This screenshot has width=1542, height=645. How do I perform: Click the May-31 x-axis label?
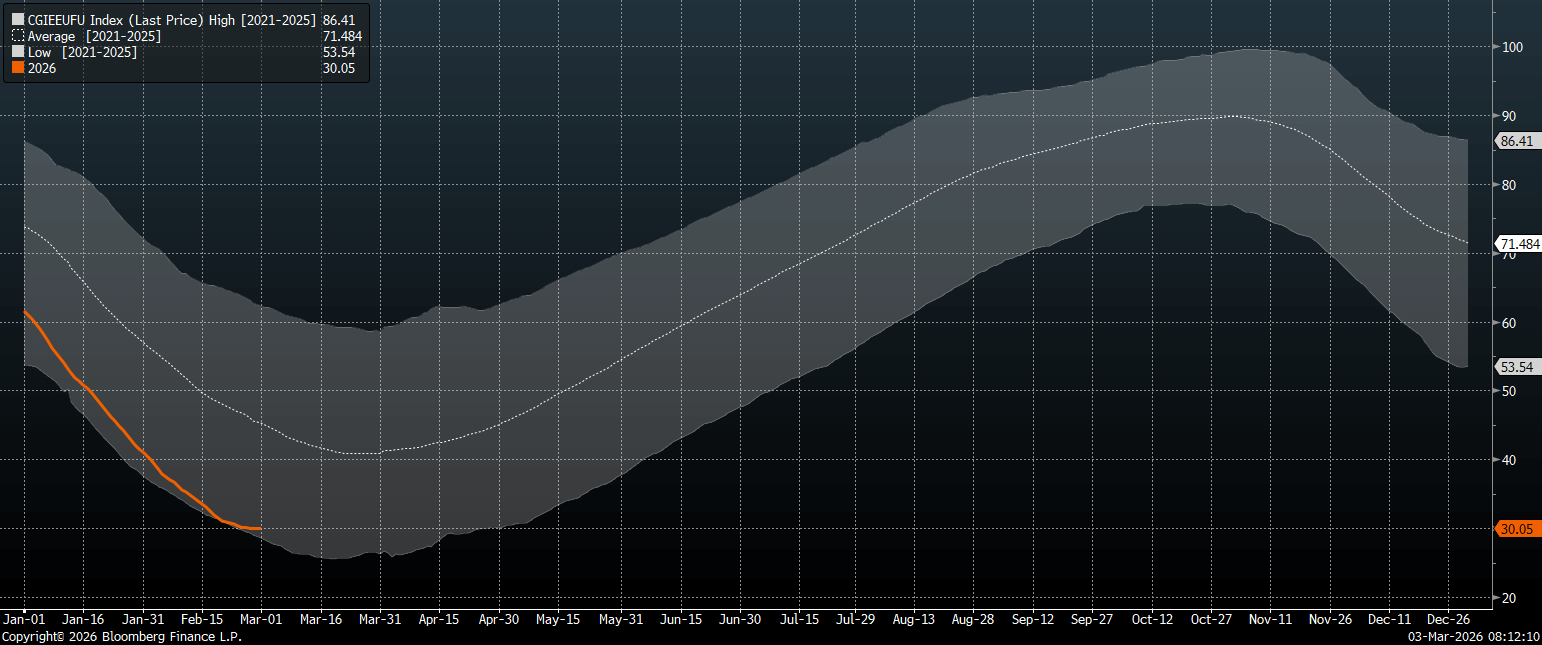click(x=621, y=620)
